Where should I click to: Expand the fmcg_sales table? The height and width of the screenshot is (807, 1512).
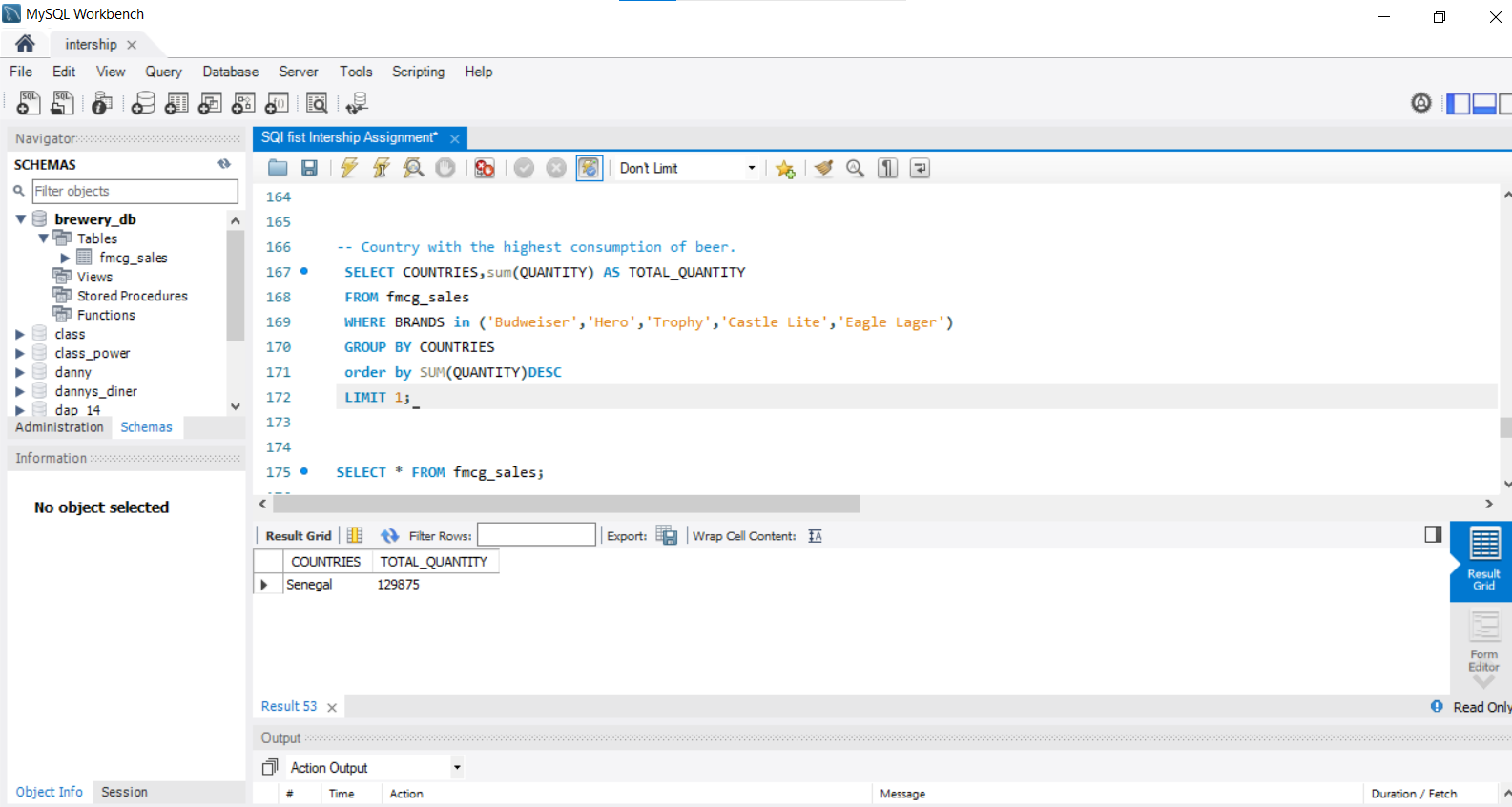(65, 258)
